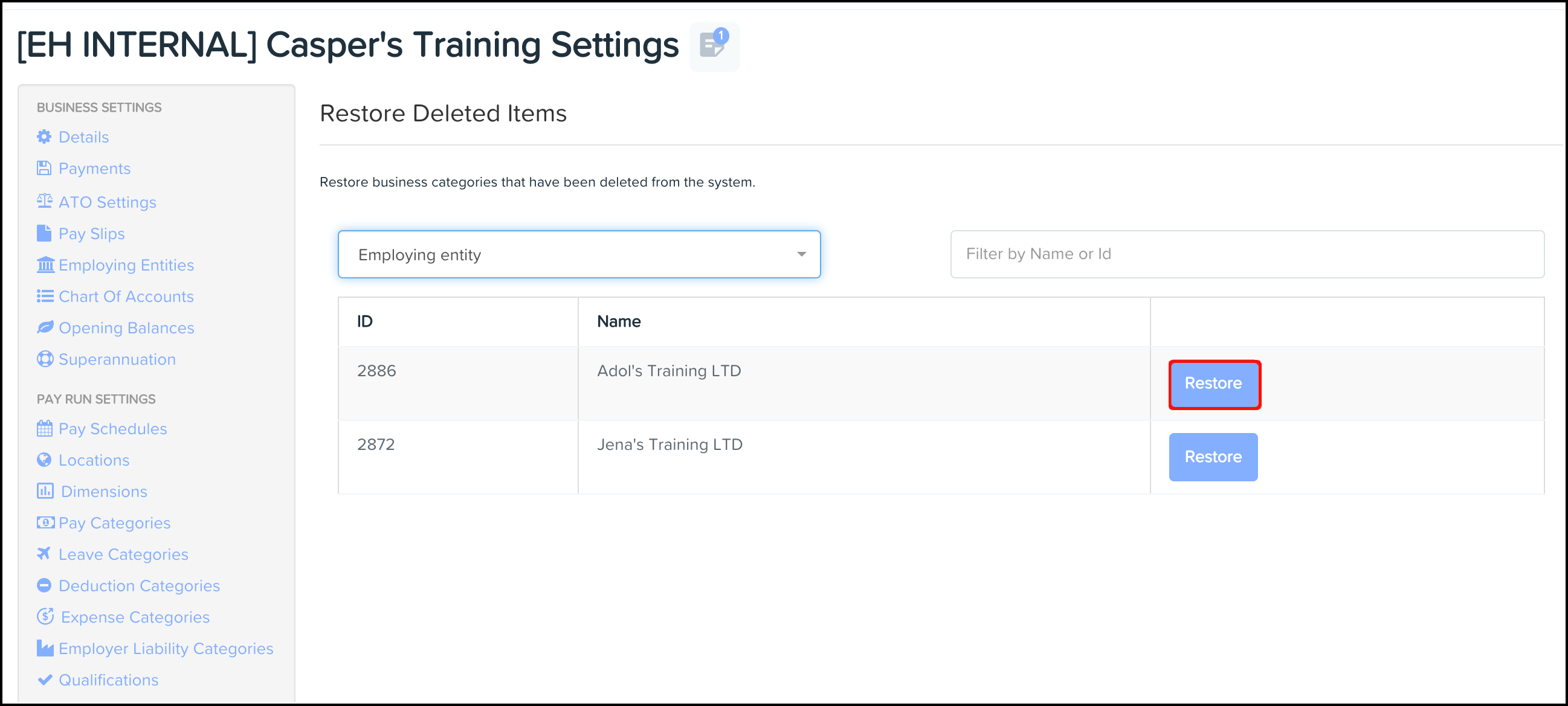This screenshot has width=1568, height=706.
Task: Click the globe icon for Locations
Action: point(44,460)
